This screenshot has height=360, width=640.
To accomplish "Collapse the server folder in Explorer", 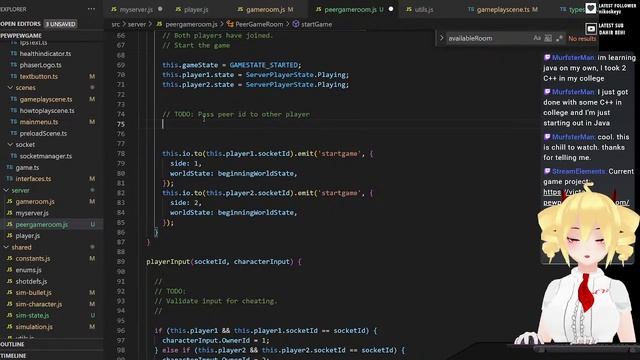I will tap(20, 191).
